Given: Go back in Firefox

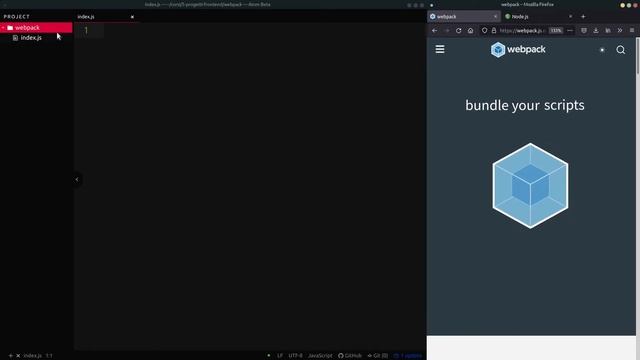Looking at the screenshot, I should pyautogui.click(x=435, y=31).
